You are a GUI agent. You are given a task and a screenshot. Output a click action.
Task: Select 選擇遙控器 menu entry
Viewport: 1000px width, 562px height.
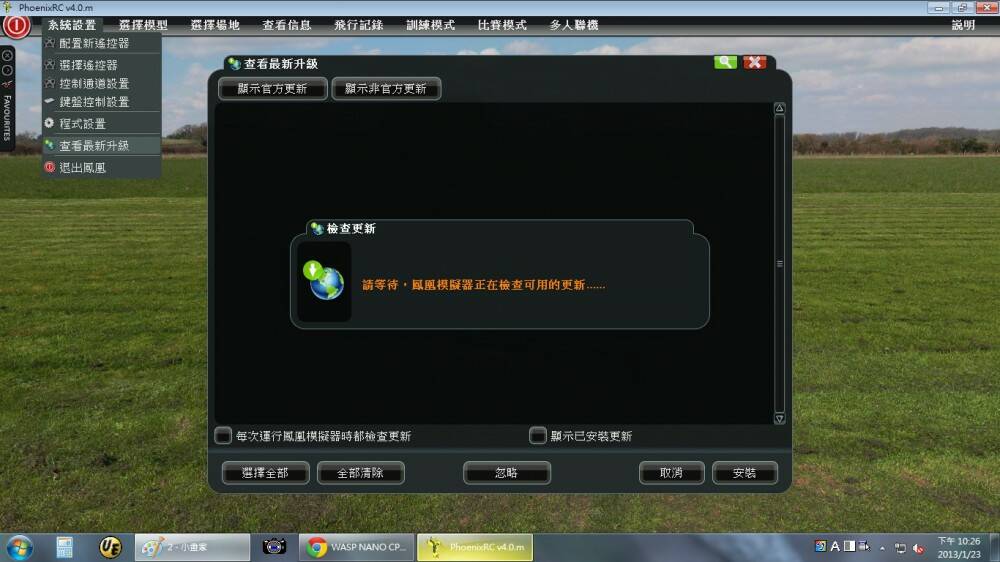(x=101, y=64)
